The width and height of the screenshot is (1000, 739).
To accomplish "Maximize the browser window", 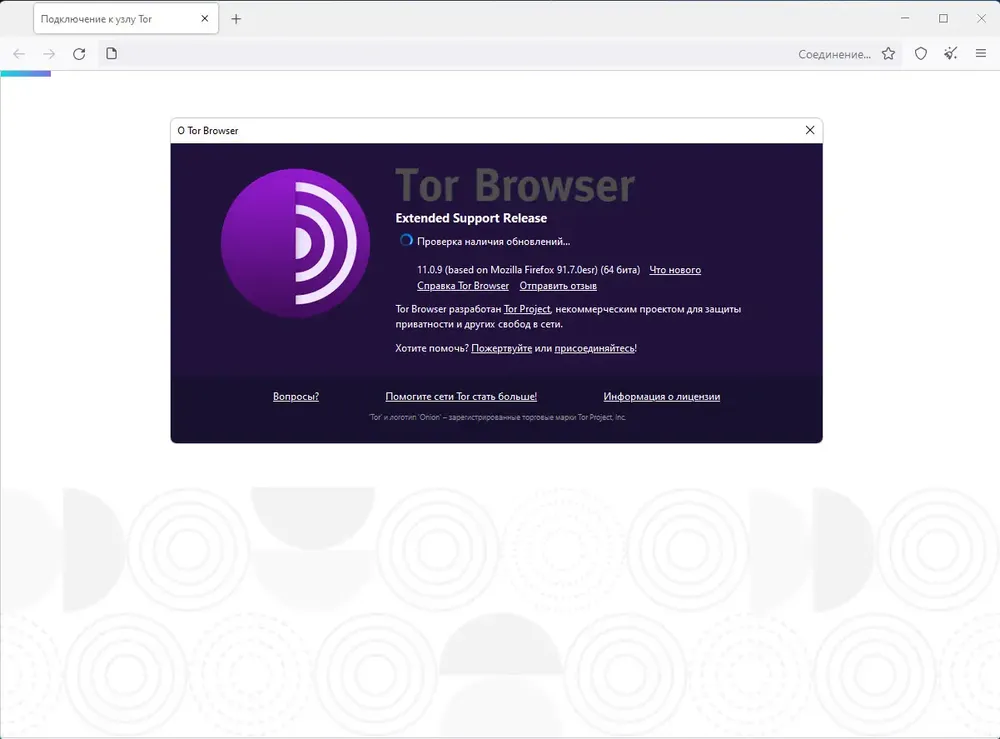I will tap(943, 18).
